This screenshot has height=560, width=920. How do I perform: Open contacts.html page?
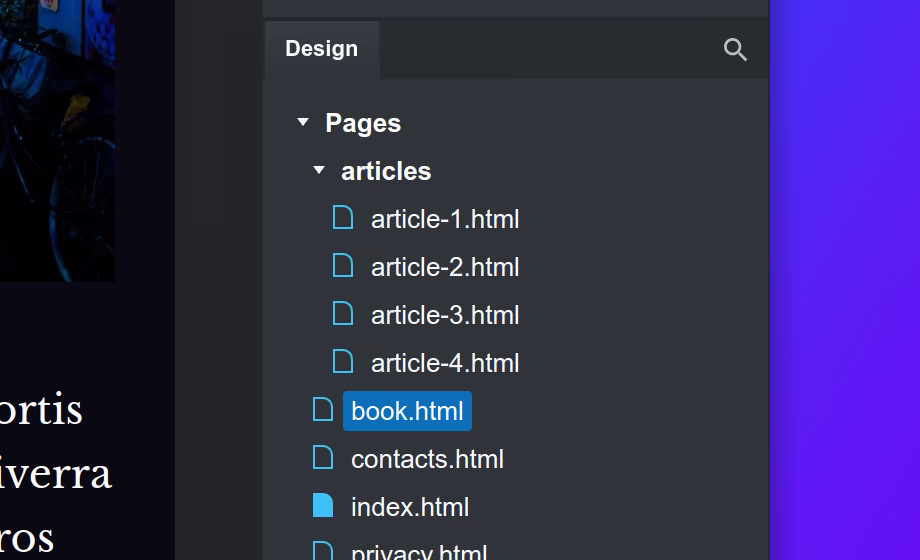[x=427, y=459]
